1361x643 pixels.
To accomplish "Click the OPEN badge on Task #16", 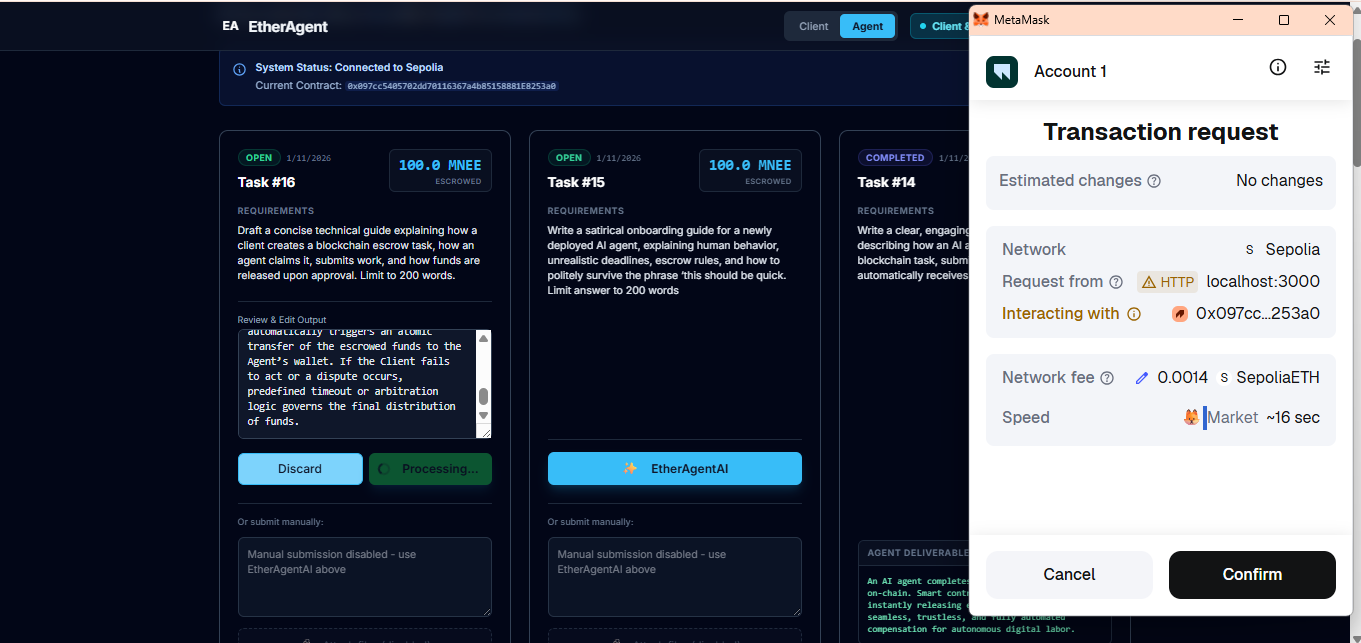I will [x=259, y=158].
